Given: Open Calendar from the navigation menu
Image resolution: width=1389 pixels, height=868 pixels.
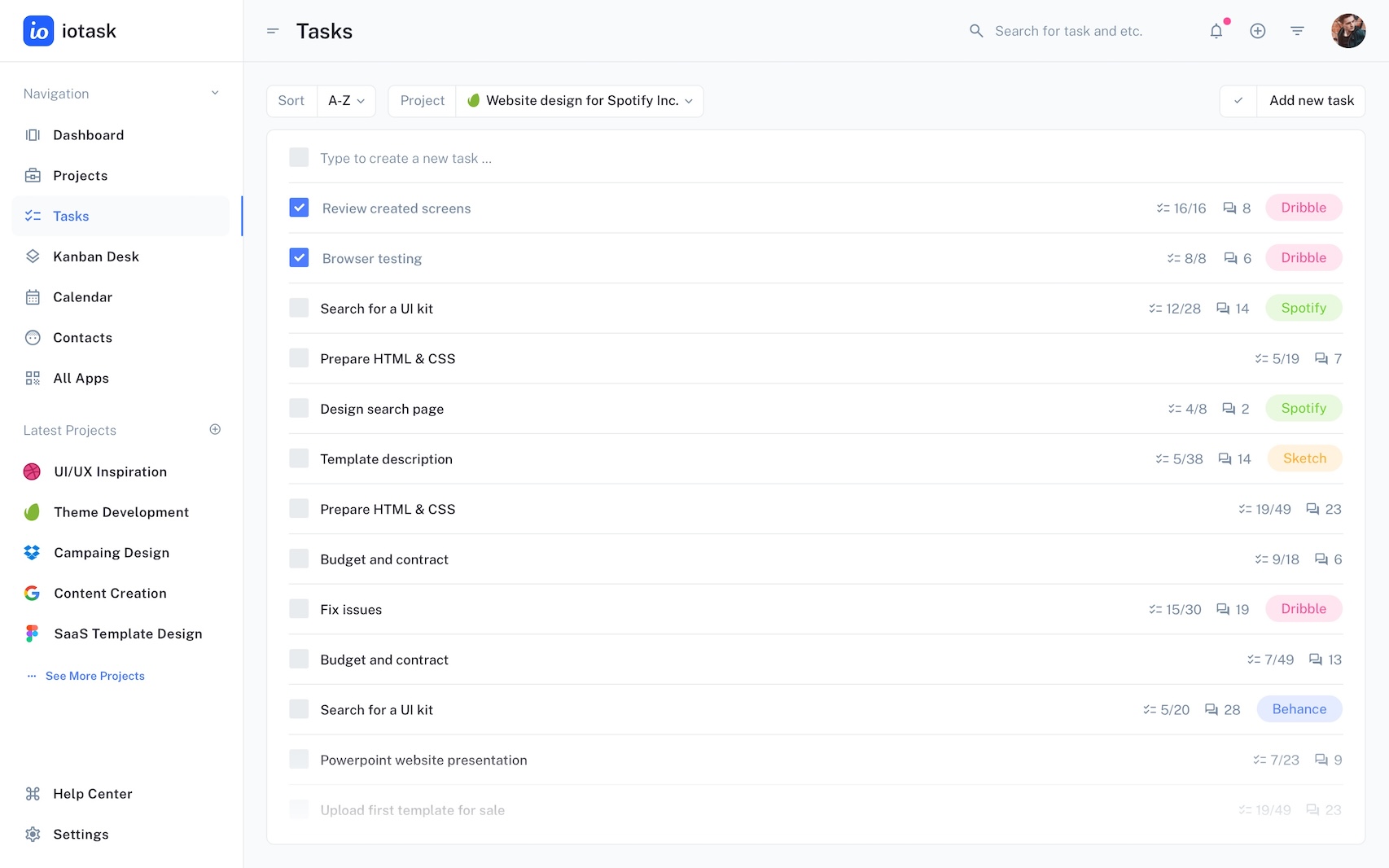Looking at the screenshot, I should pyautogui.click(x=82, y=297).
